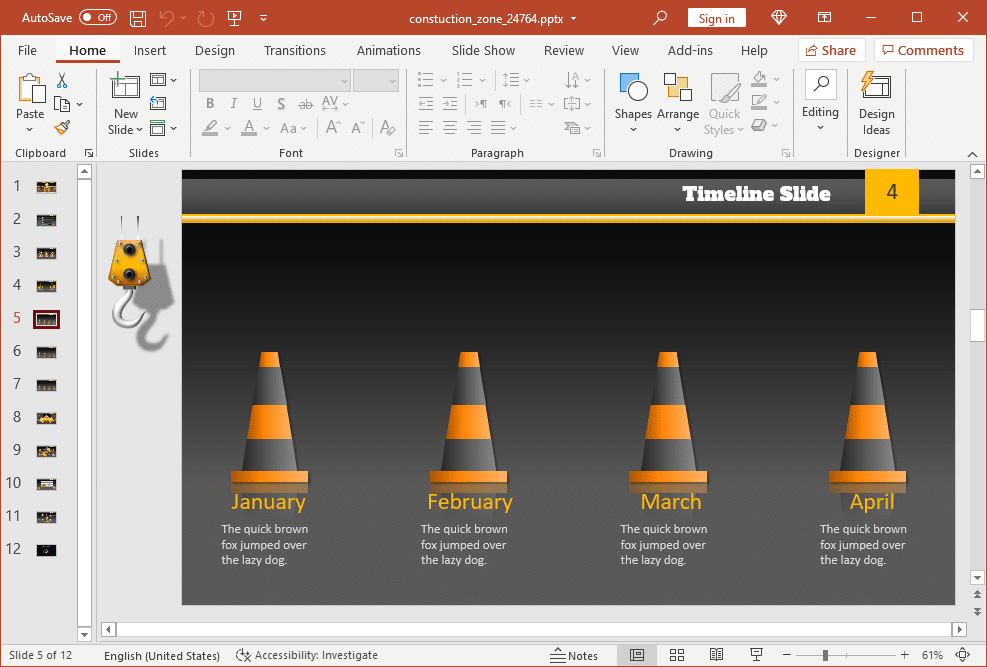Switch to Slide Sorter view

[677, 655]
